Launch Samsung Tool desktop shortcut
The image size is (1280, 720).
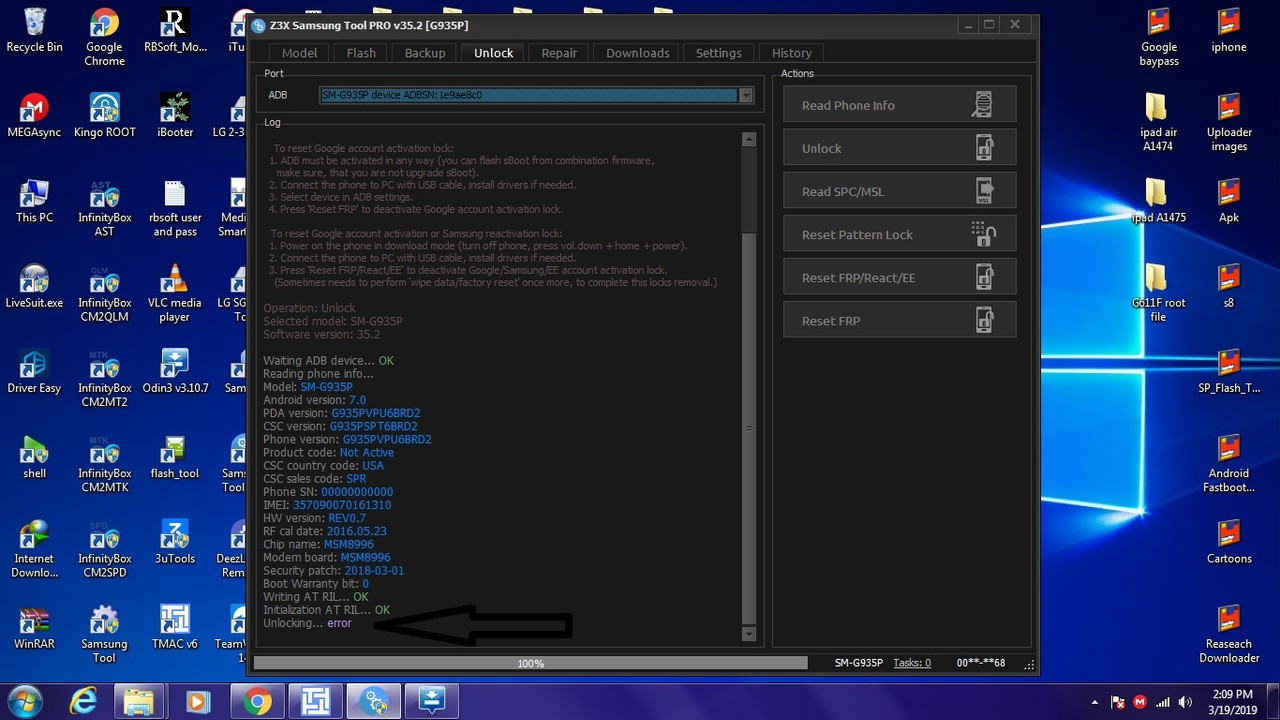pos(104,635)
